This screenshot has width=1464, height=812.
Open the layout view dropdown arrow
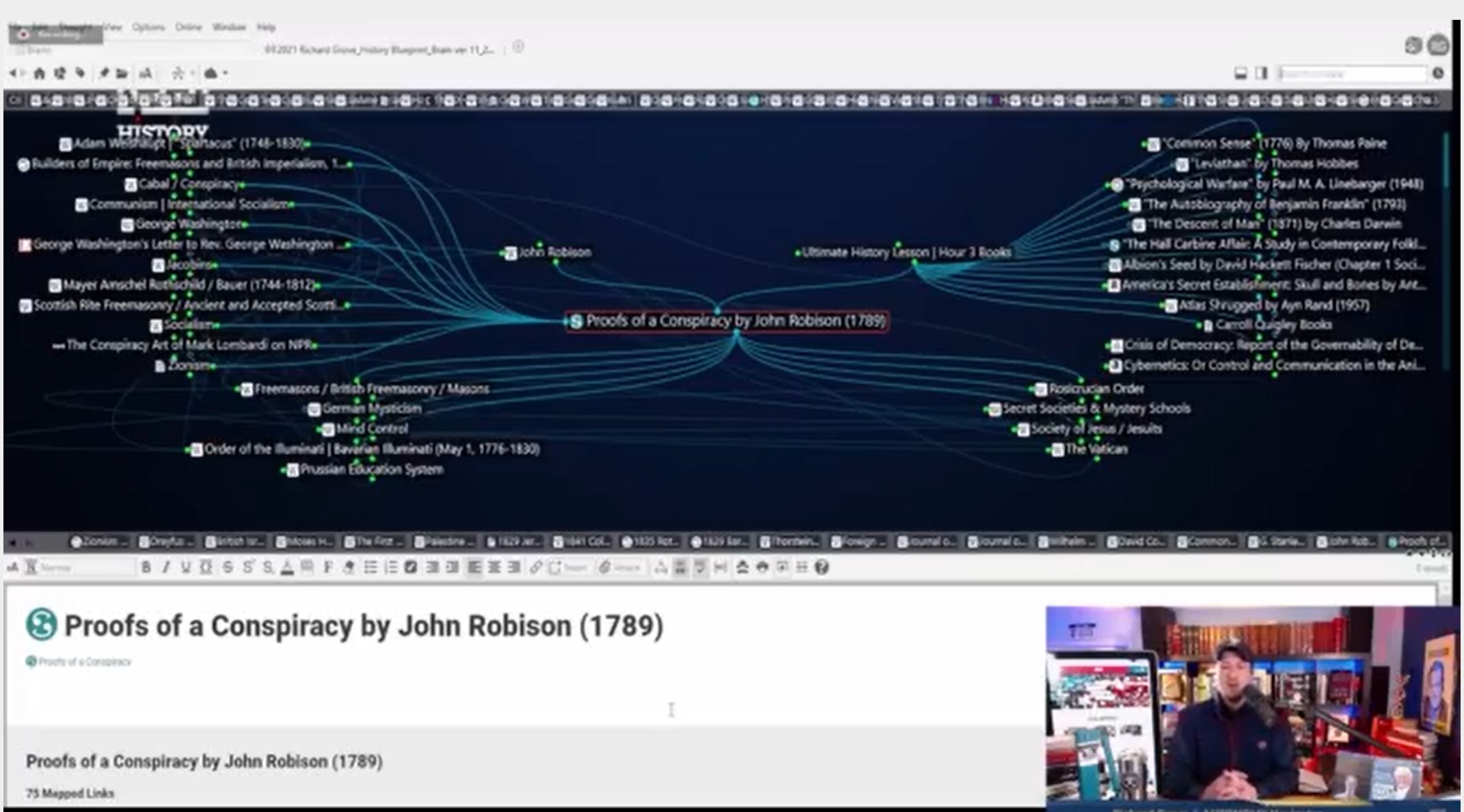coord(192,73)
